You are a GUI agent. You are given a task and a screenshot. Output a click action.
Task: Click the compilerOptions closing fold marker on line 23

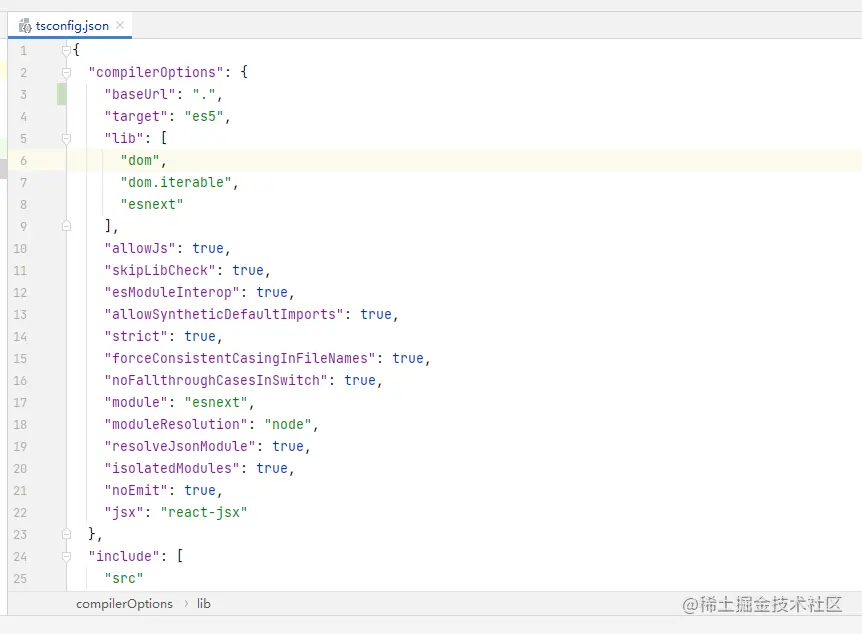pos(67,534)
